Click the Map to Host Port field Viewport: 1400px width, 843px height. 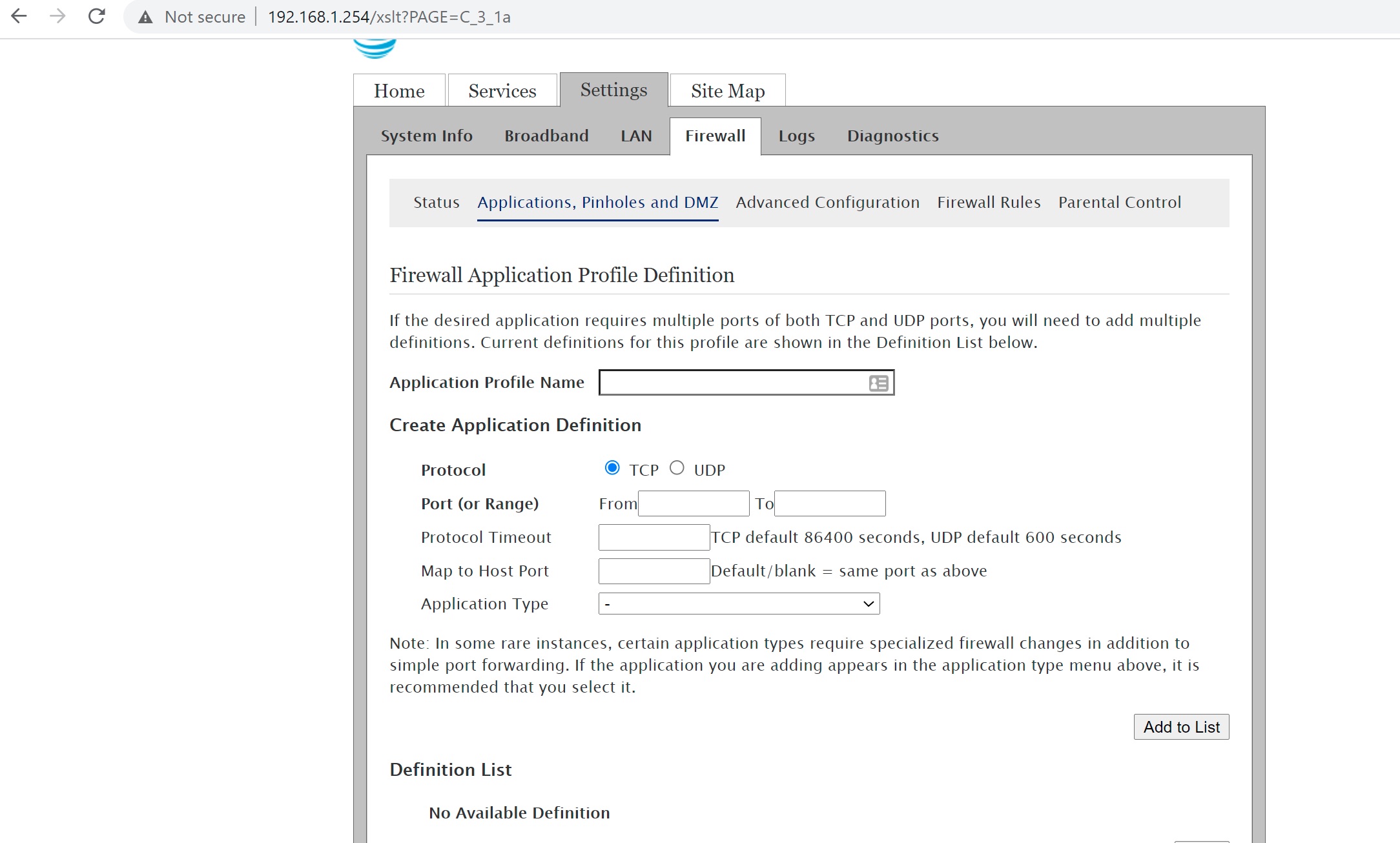[654, 571]
